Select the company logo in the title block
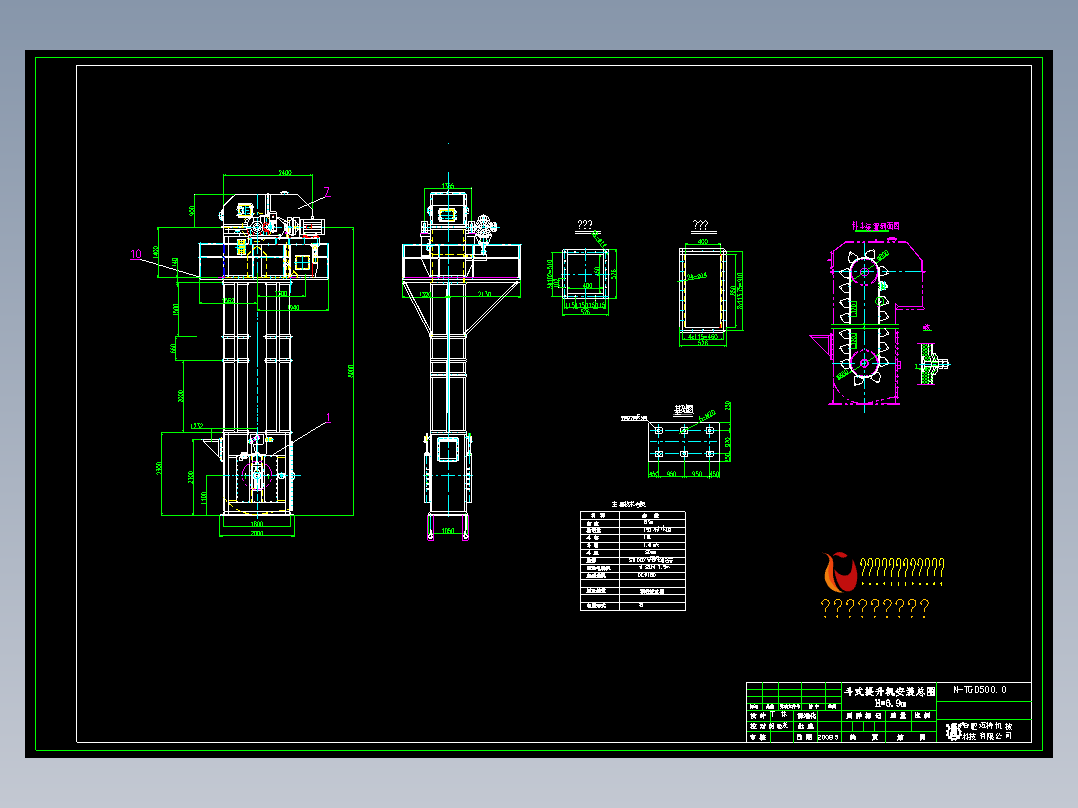1078x808 pixels. [x=953, y=732]
